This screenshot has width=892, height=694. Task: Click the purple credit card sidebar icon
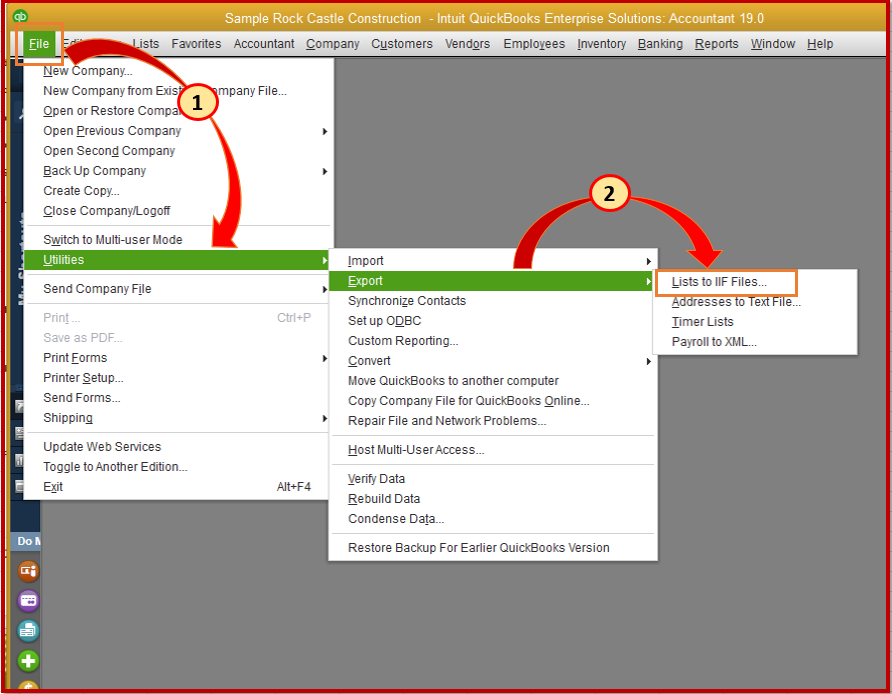coord(28,601)
